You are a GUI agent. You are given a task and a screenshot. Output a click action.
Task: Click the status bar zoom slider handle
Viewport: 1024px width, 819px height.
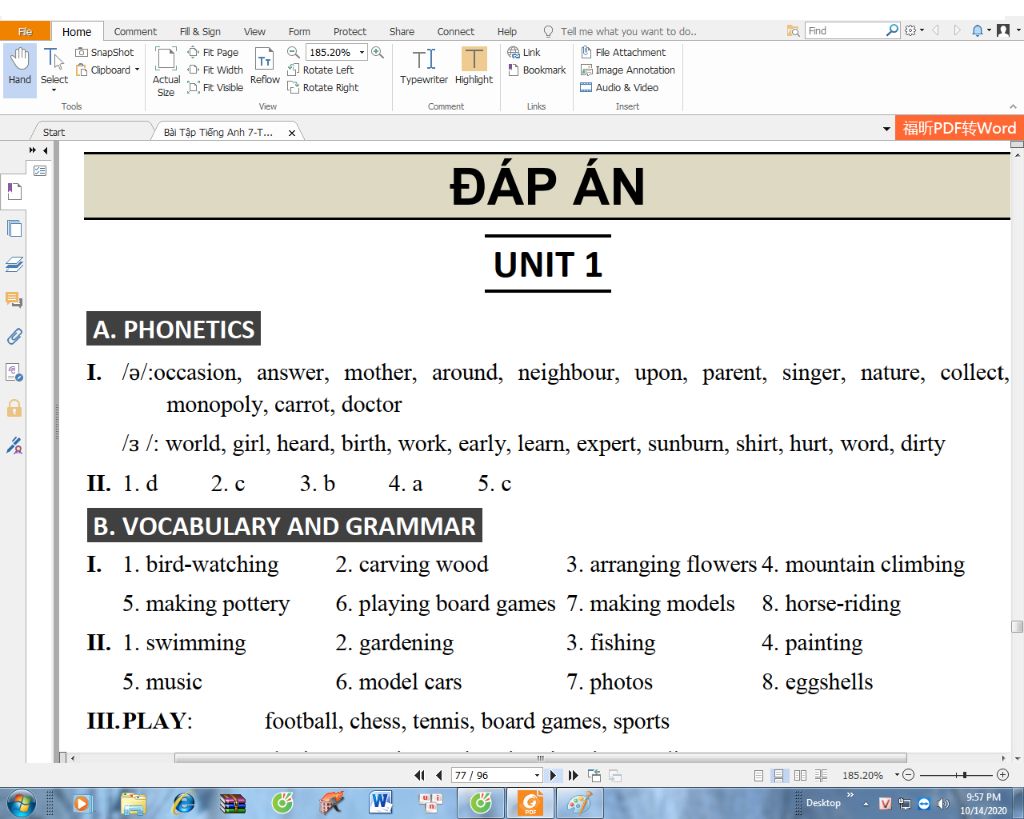click(x=965, y=775)
